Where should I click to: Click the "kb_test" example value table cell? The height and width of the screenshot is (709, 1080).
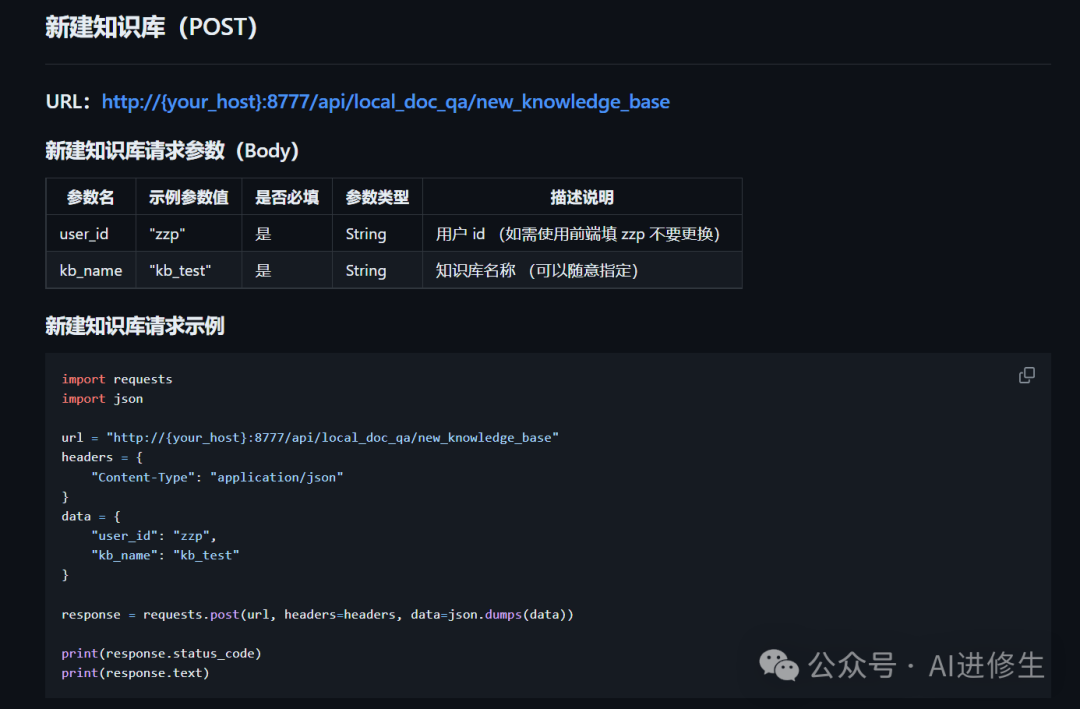(x=189, y=270)
